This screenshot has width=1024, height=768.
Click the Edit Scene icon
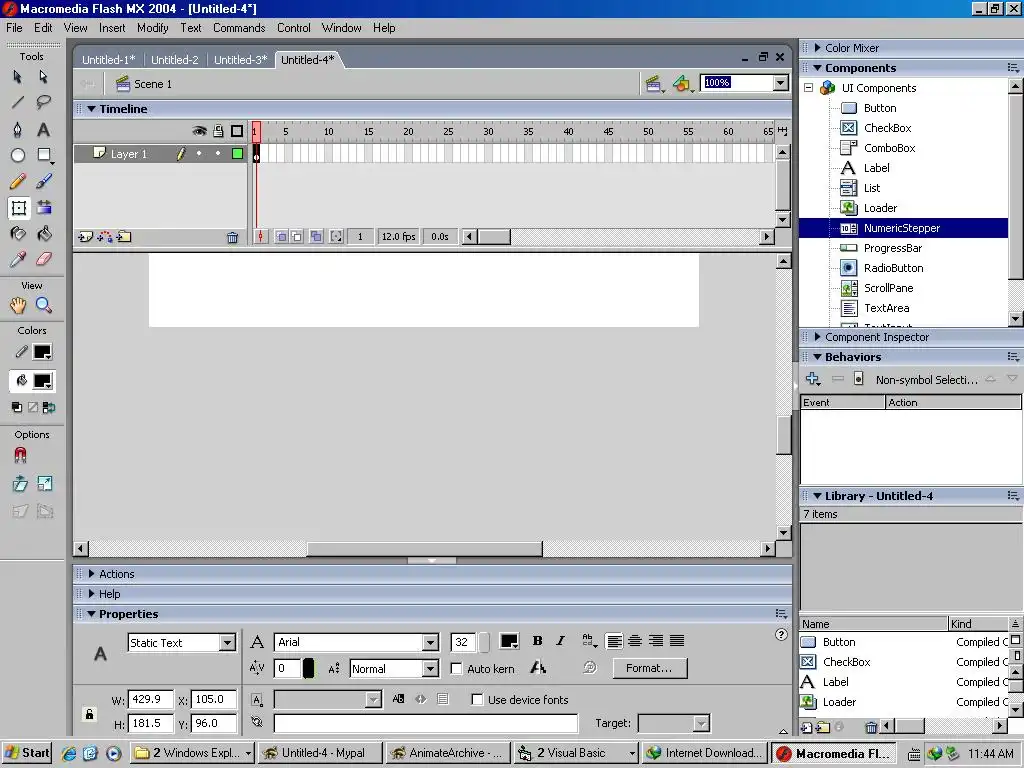[653, 84]
